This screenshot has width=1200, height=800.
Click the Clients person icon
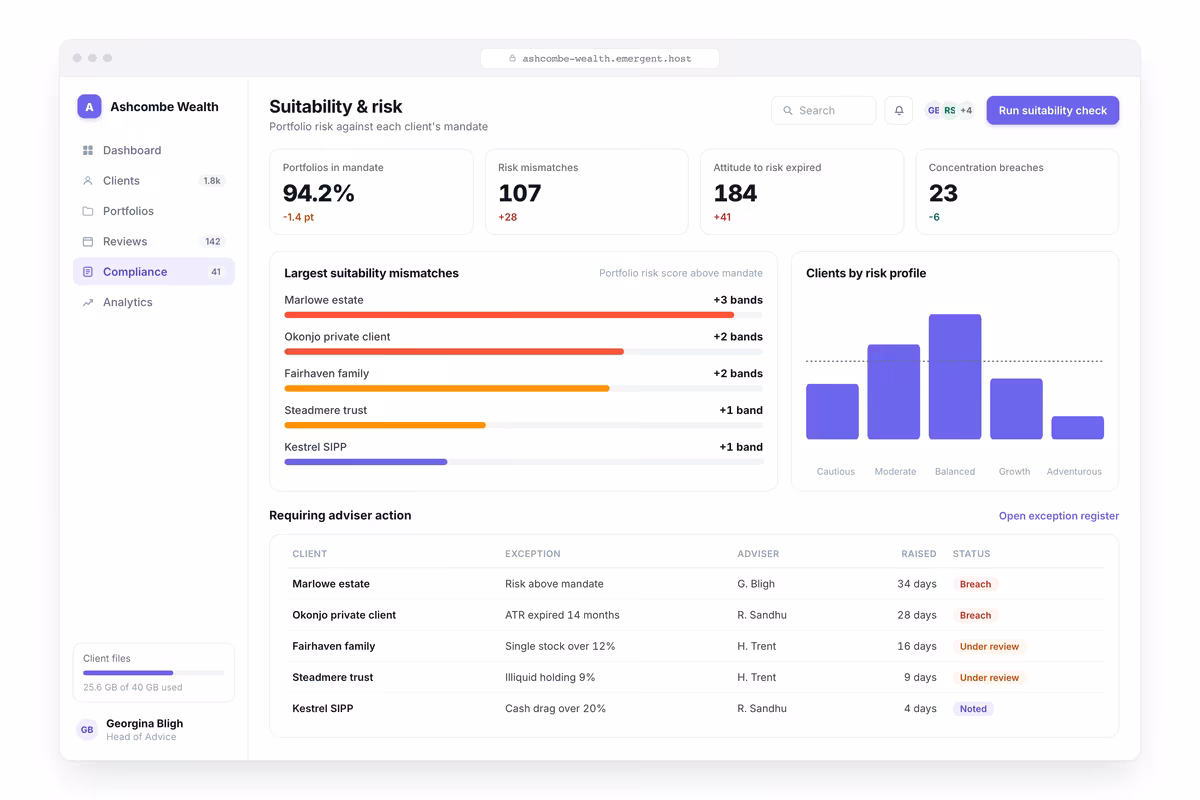88,181
